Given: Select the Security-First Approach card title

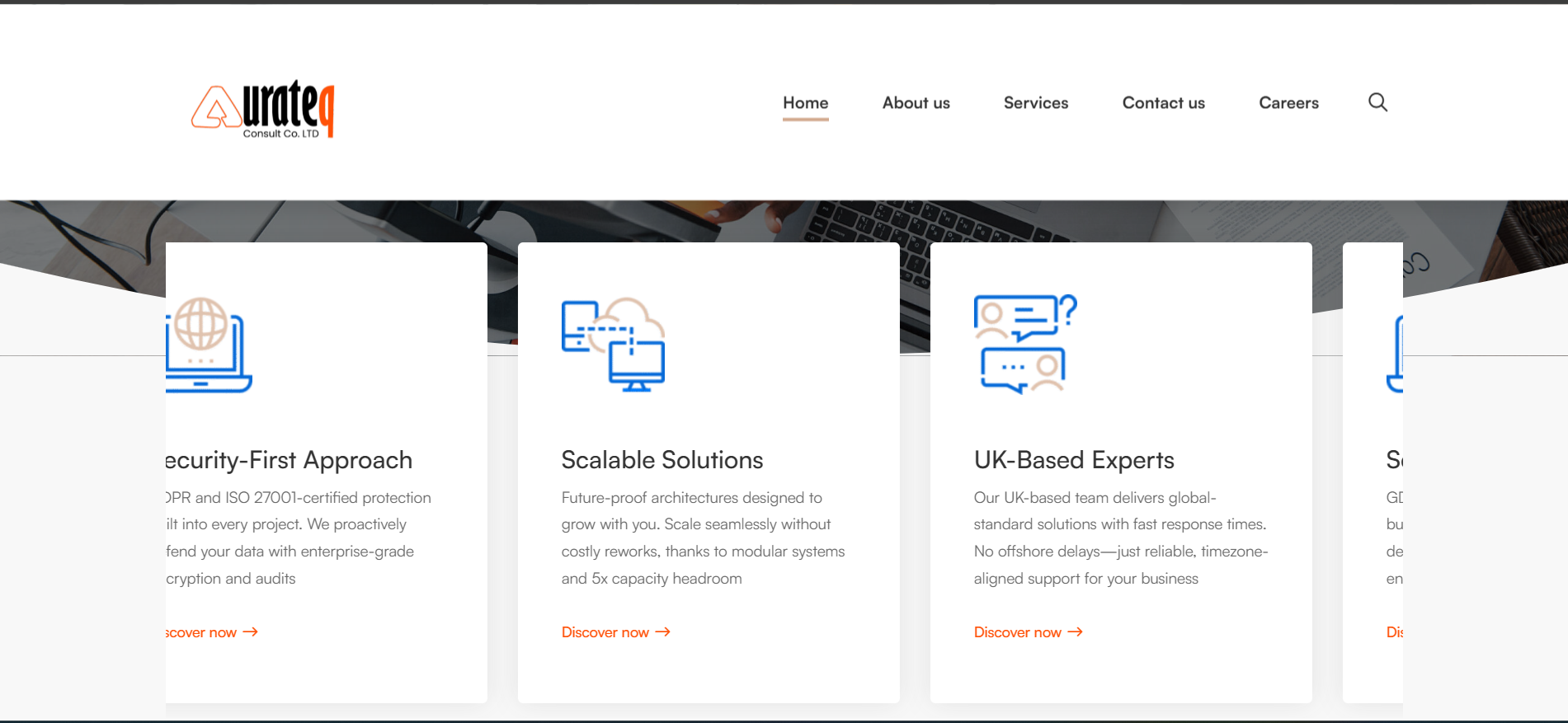Looking at the screenshot, I should (x=290, y=461).
